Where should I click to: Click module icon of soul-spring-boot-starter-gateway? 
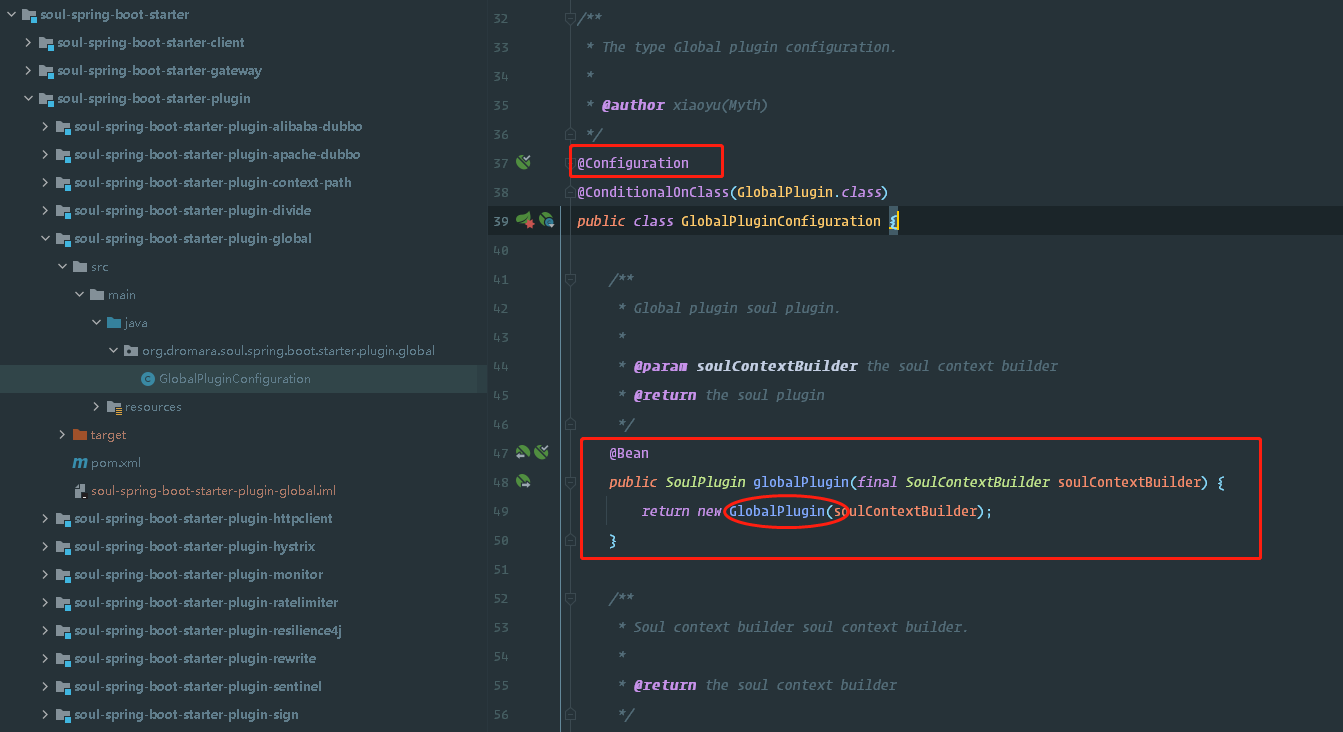(46, 71)
